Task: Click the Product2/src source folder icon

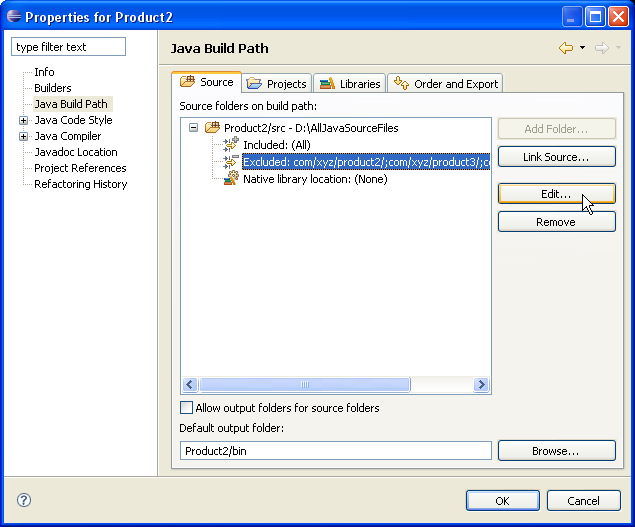Action: coord(212,128)
